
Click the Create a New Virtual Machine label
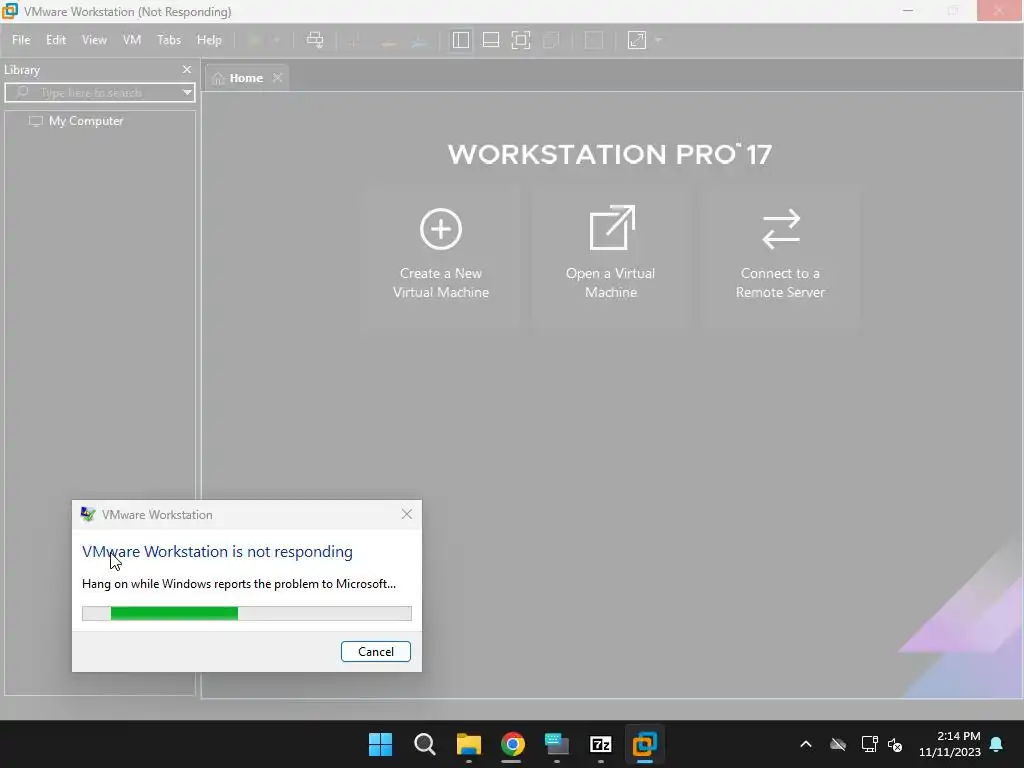click(x=441, y=283)
